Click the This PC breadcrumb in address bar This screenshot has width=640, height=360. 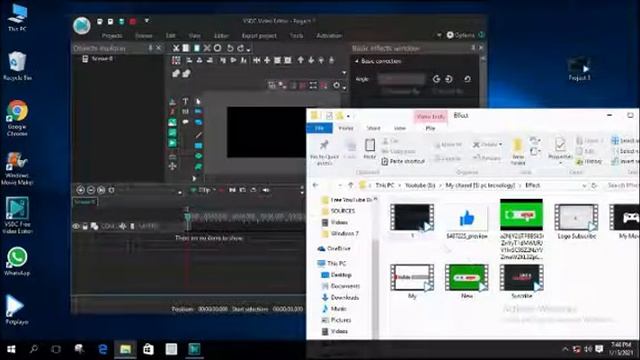point(385,186)
